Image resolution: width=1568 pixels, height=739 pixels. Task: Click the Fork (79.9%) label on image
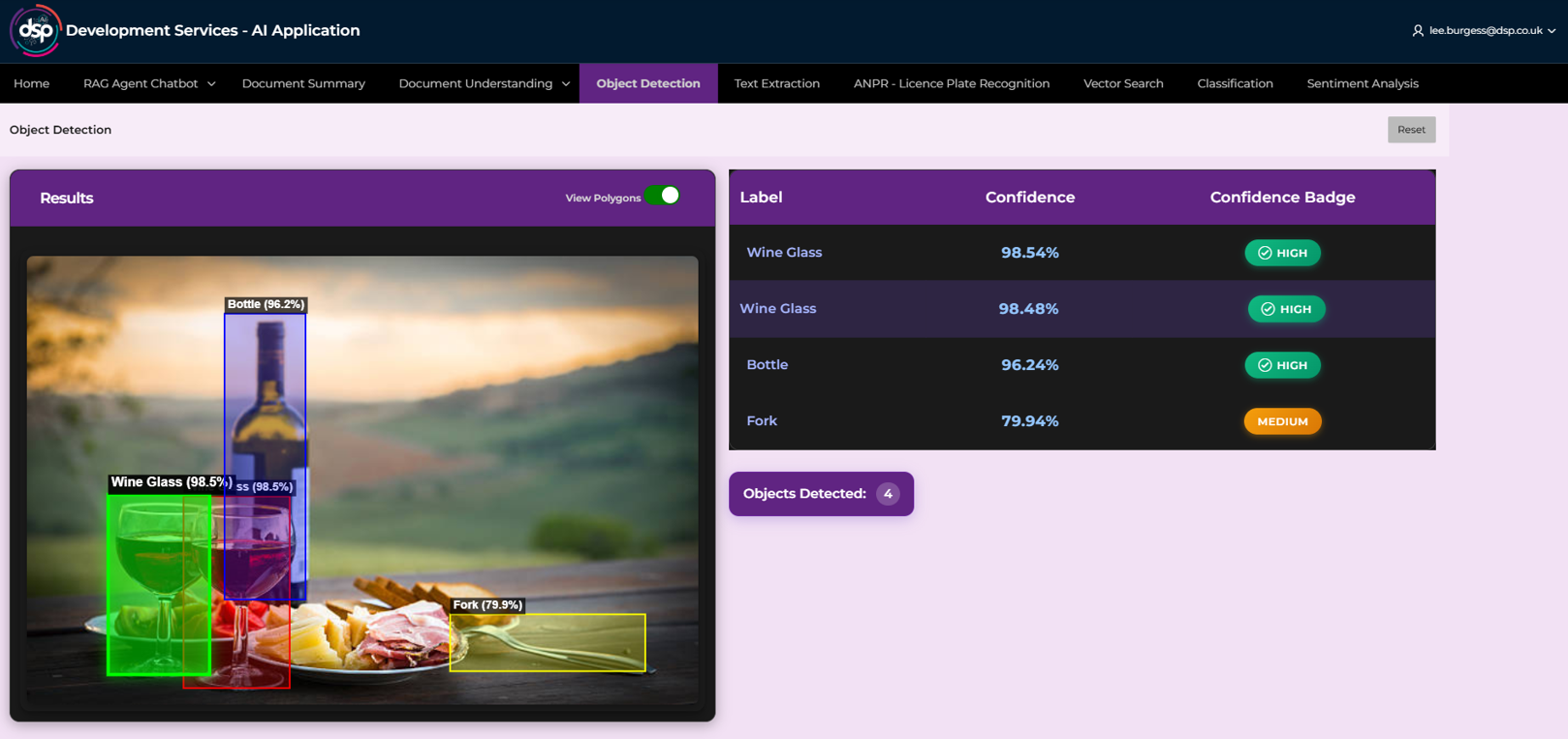point(487,605)
